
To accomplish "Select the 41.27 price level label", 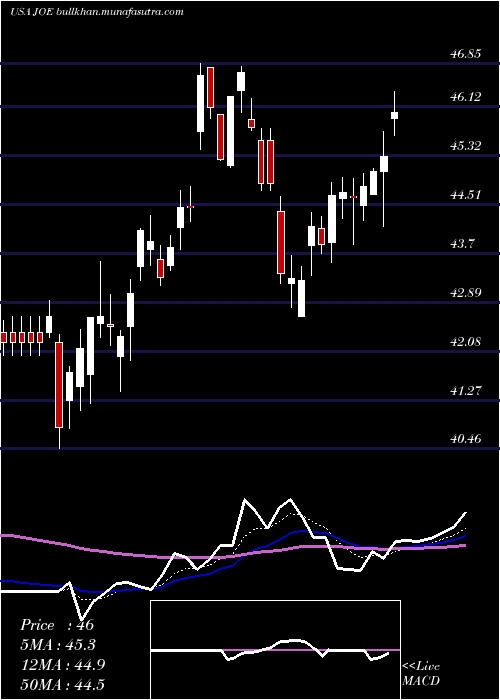I will (x=466, y=391).
